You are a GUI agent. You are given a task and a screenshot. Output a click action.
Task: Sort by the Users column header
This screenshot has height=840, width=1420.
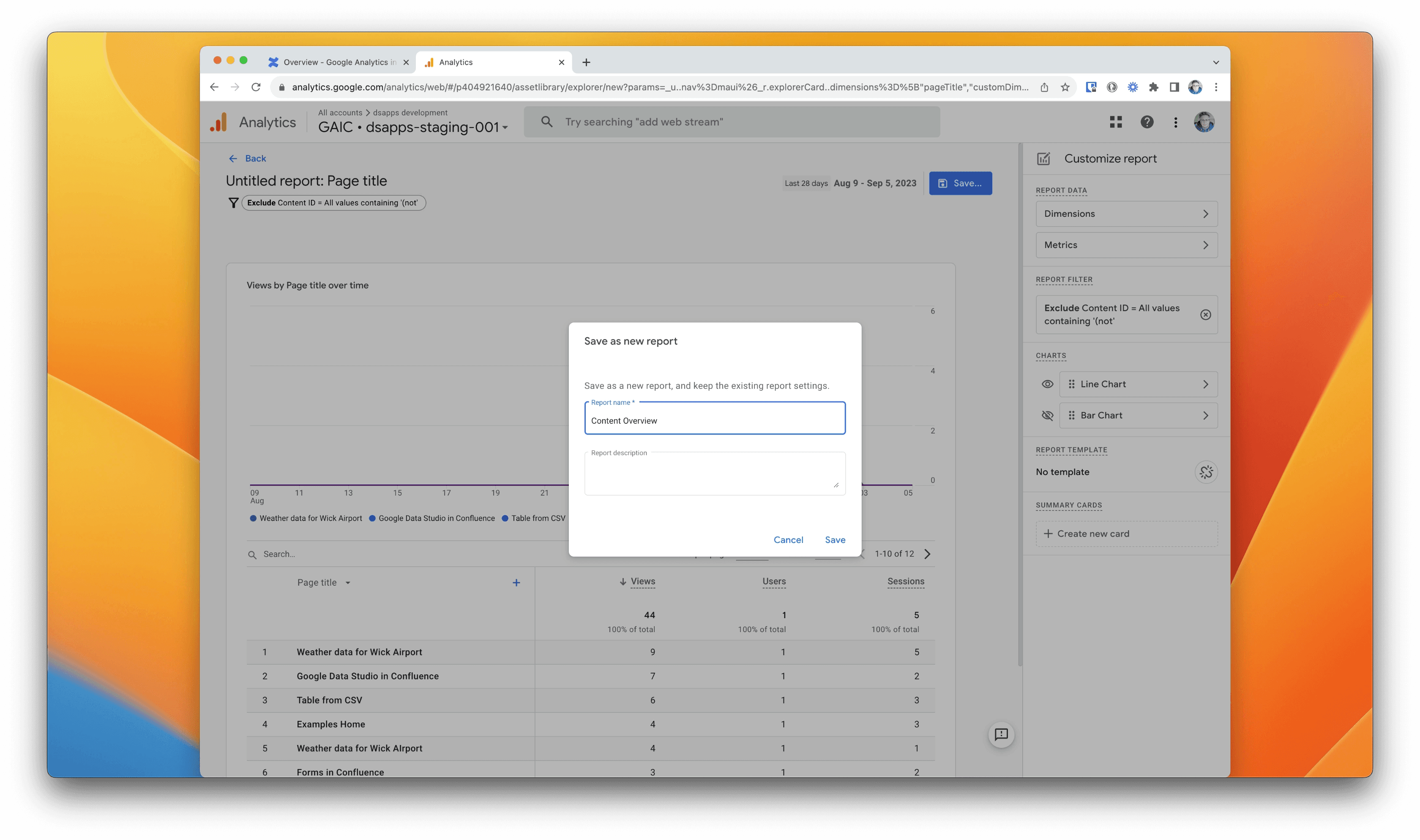tap(774, 581)
